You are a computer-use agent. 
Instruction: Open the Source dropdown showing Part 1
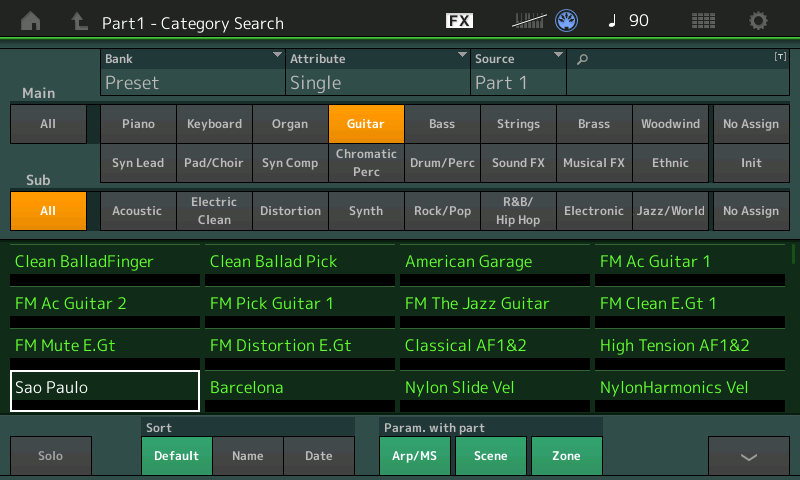tap(518, 72)
